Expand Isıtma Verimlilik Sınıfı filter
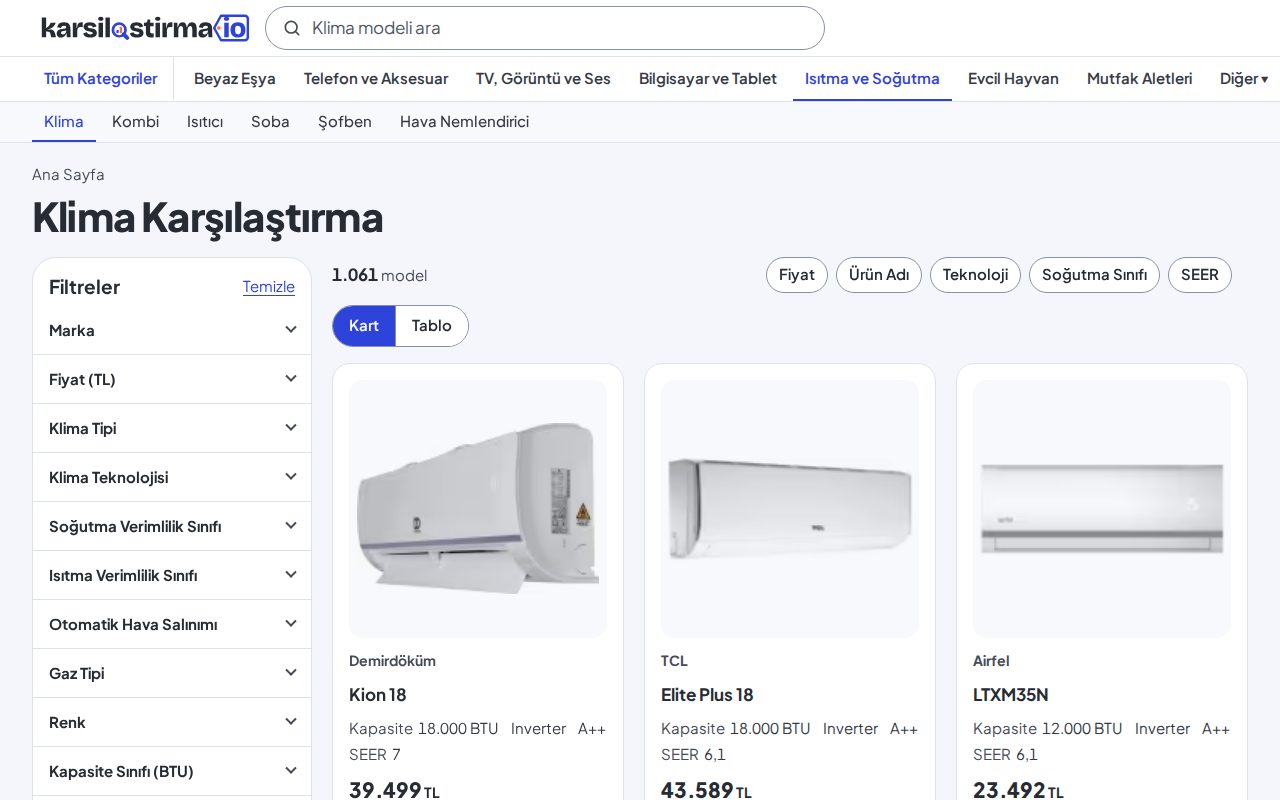The width and height of the screenshot is (1280, 800). (x=172, y=575)
